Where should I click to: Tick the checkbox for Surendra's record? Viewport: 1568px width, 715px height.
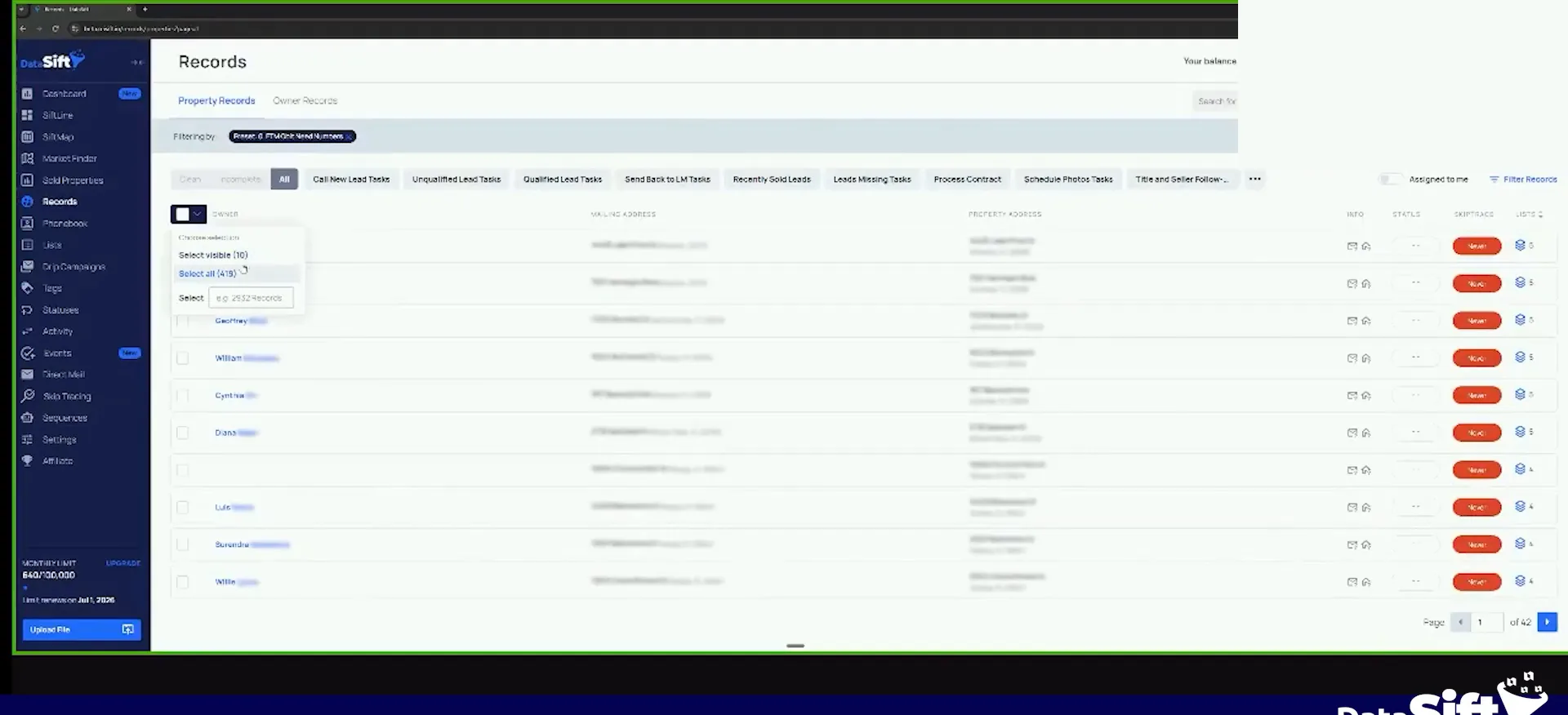tap(182, 544)
